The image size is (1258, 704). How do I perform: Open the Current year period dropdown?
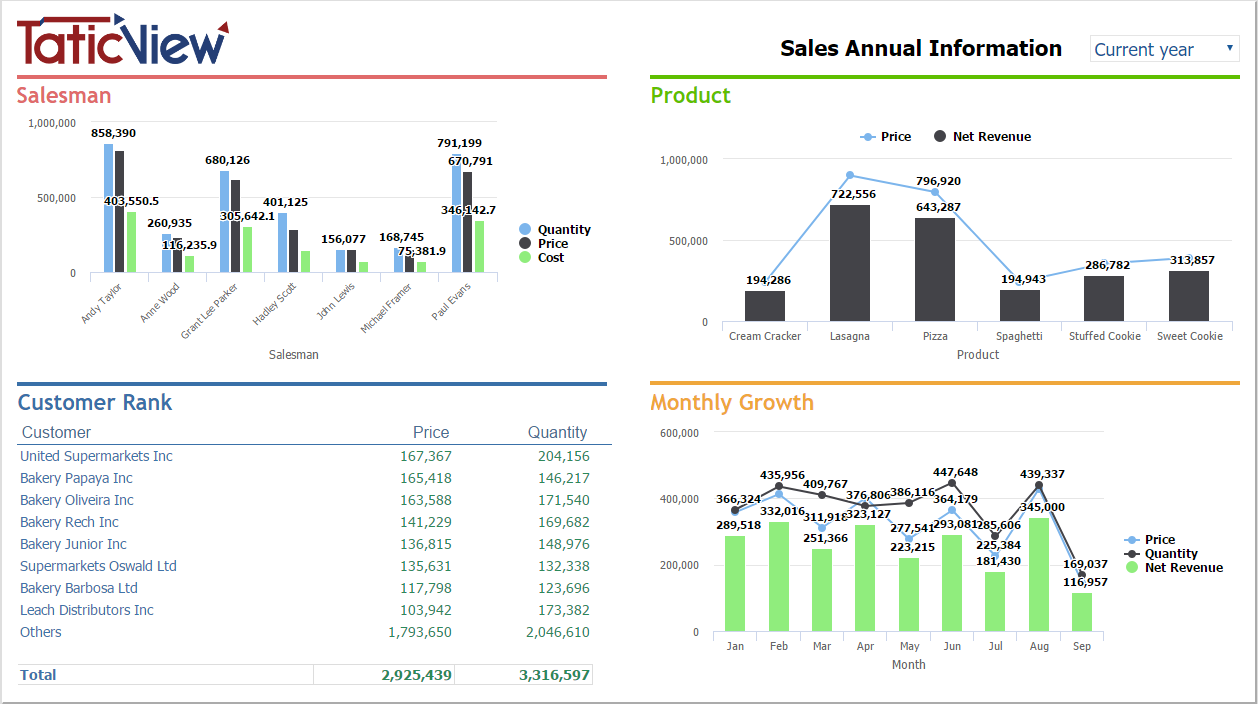tap(1163, 48)
